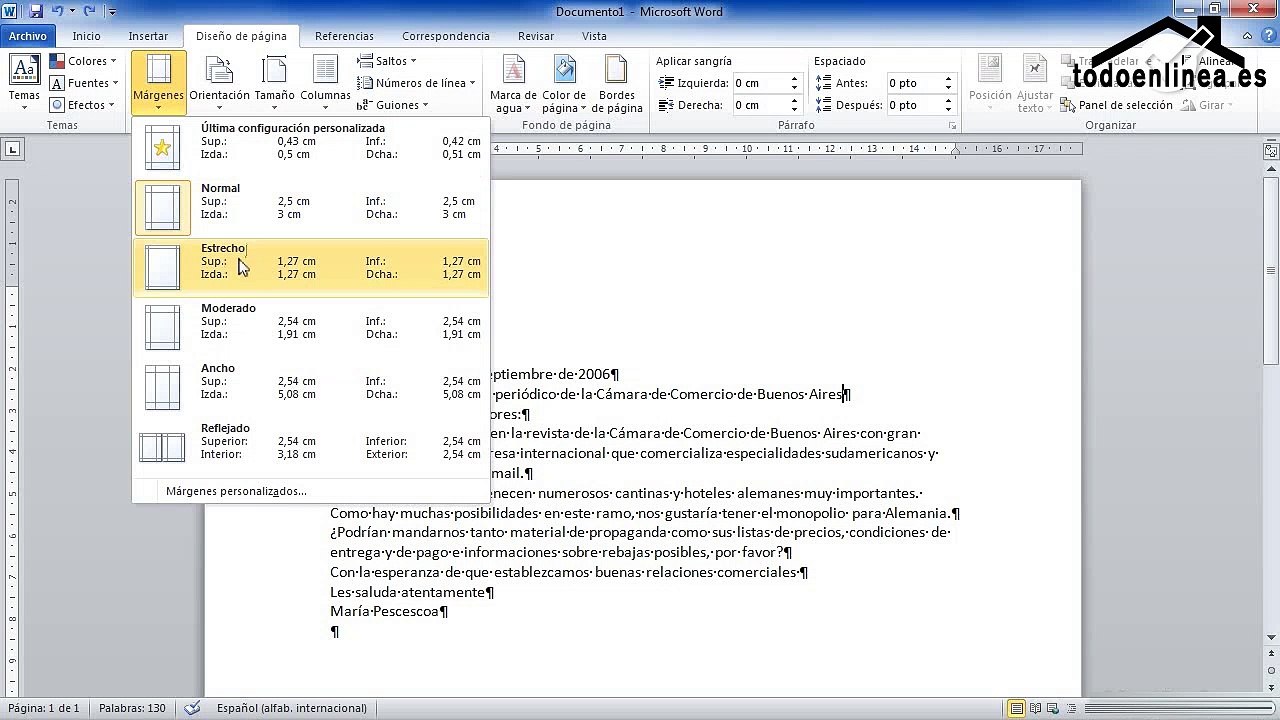Image resolution: width=1280 pixels, height=720 pixels.
Task: Click the Bordes de página button
Action: pyautogui.click(x=617, y=83)
